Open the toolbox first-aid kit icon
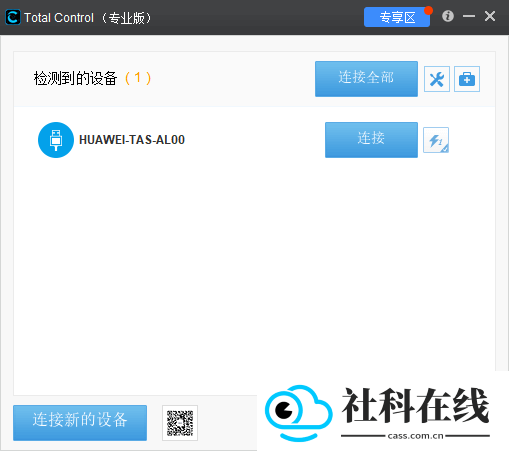 [x=467, y=79]
